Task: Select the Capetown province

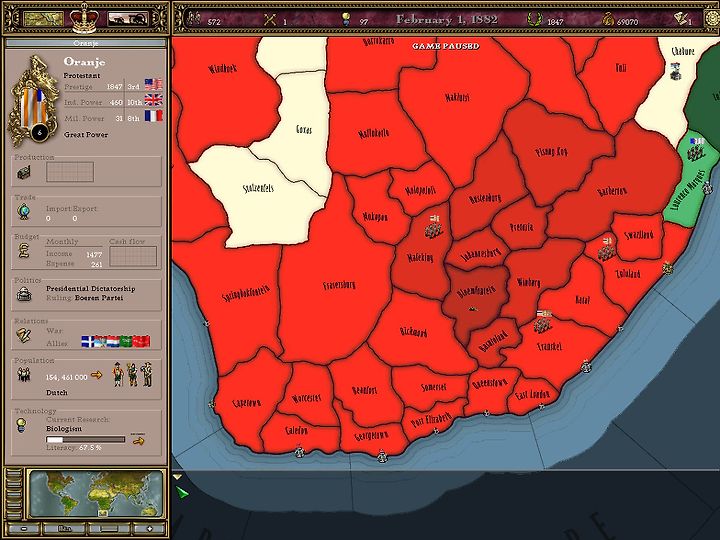Action: pyautogui.click(x=247, y=403)
